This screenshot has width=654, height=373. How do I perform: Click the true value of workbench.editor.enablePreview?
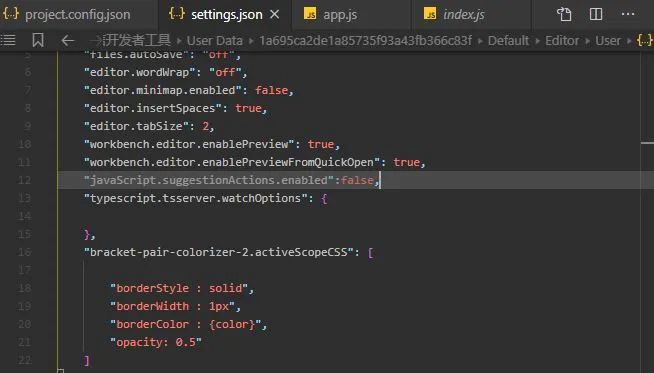(321, 144)
